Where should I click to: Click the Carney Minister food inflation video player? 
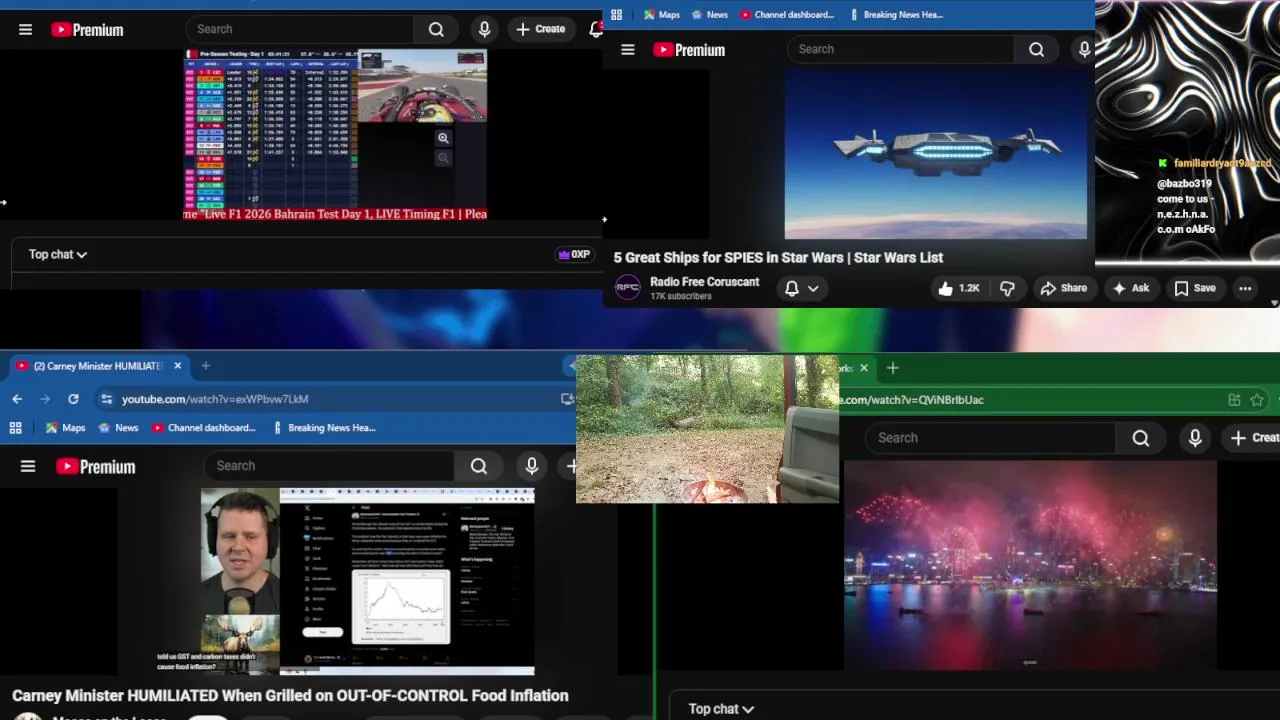pyautogui.click(x=367, y=582)
